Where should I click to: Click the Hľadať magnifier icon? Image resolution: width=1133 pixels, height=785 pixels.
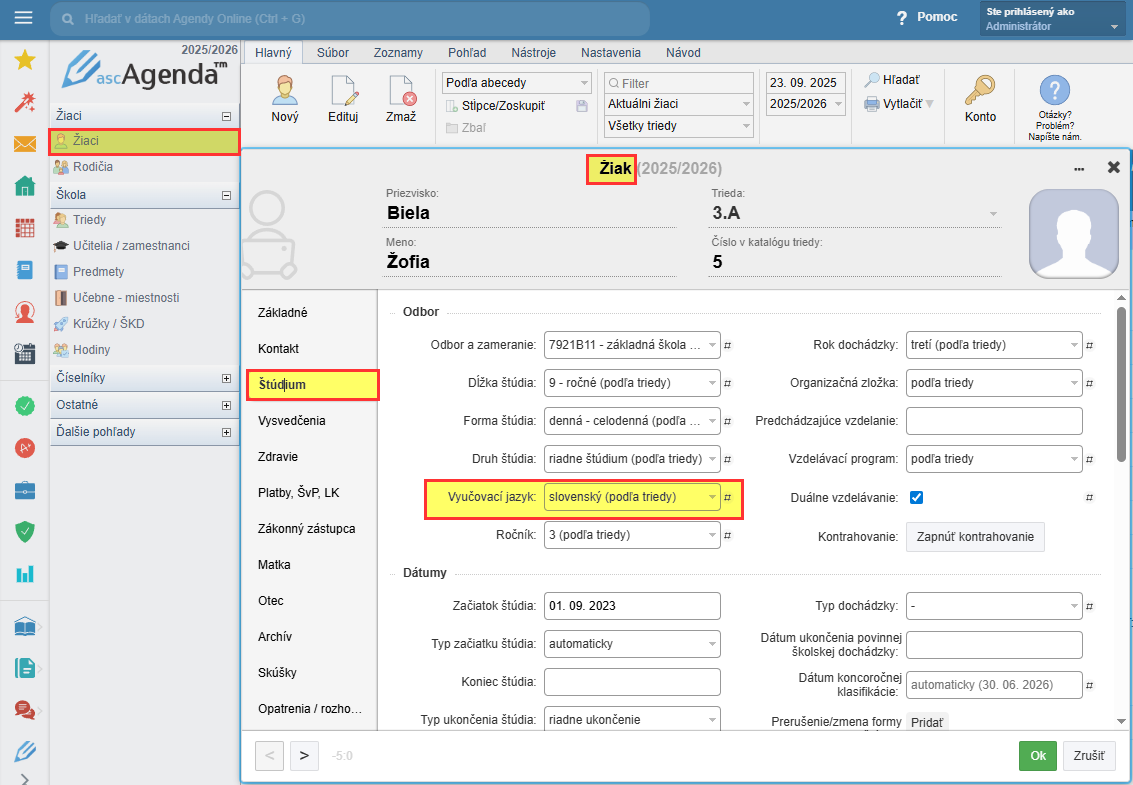873,80
